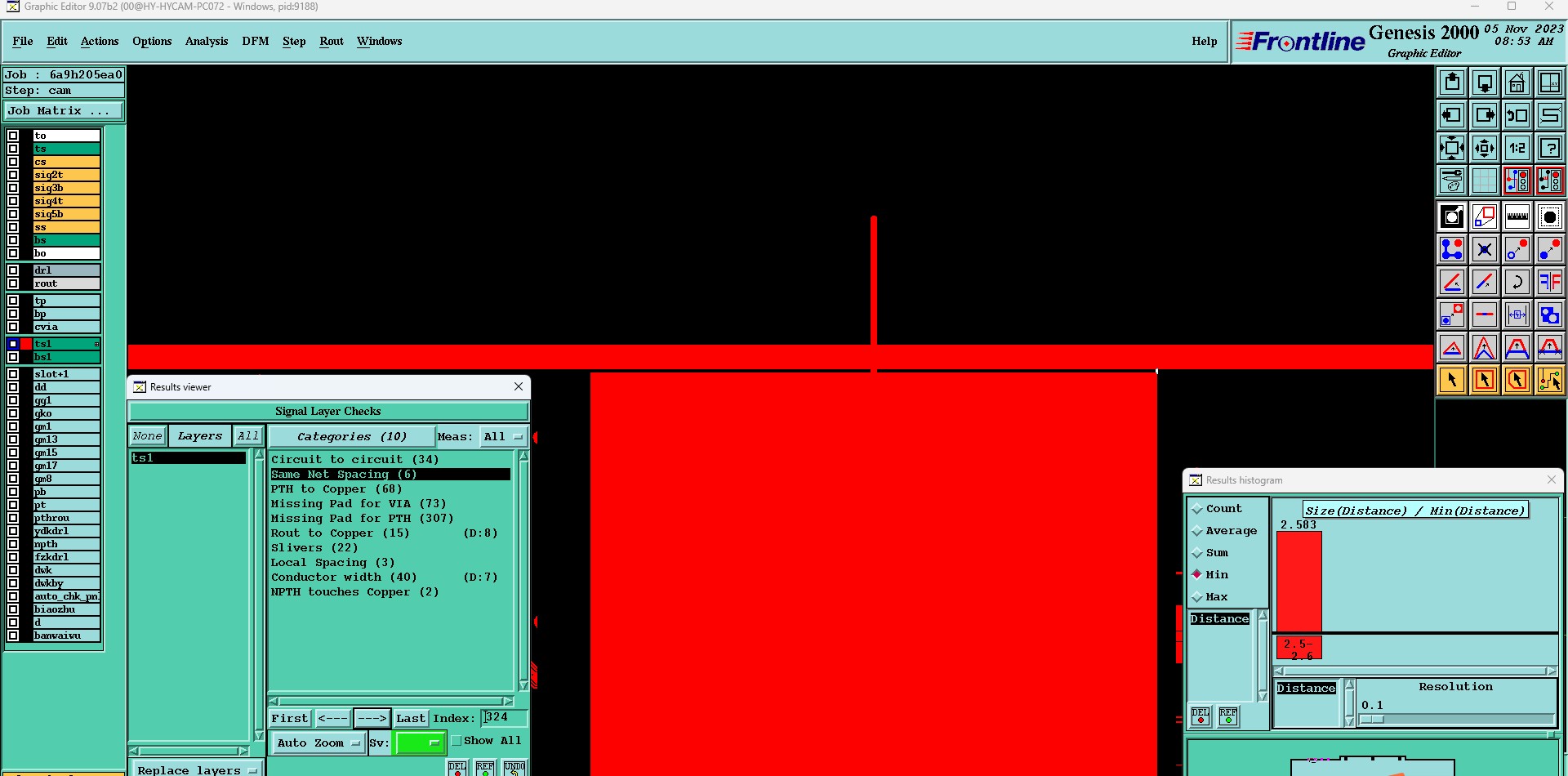
Task: Select the Min radio option
Action: pyautogui.click(x=1197, y=575)
